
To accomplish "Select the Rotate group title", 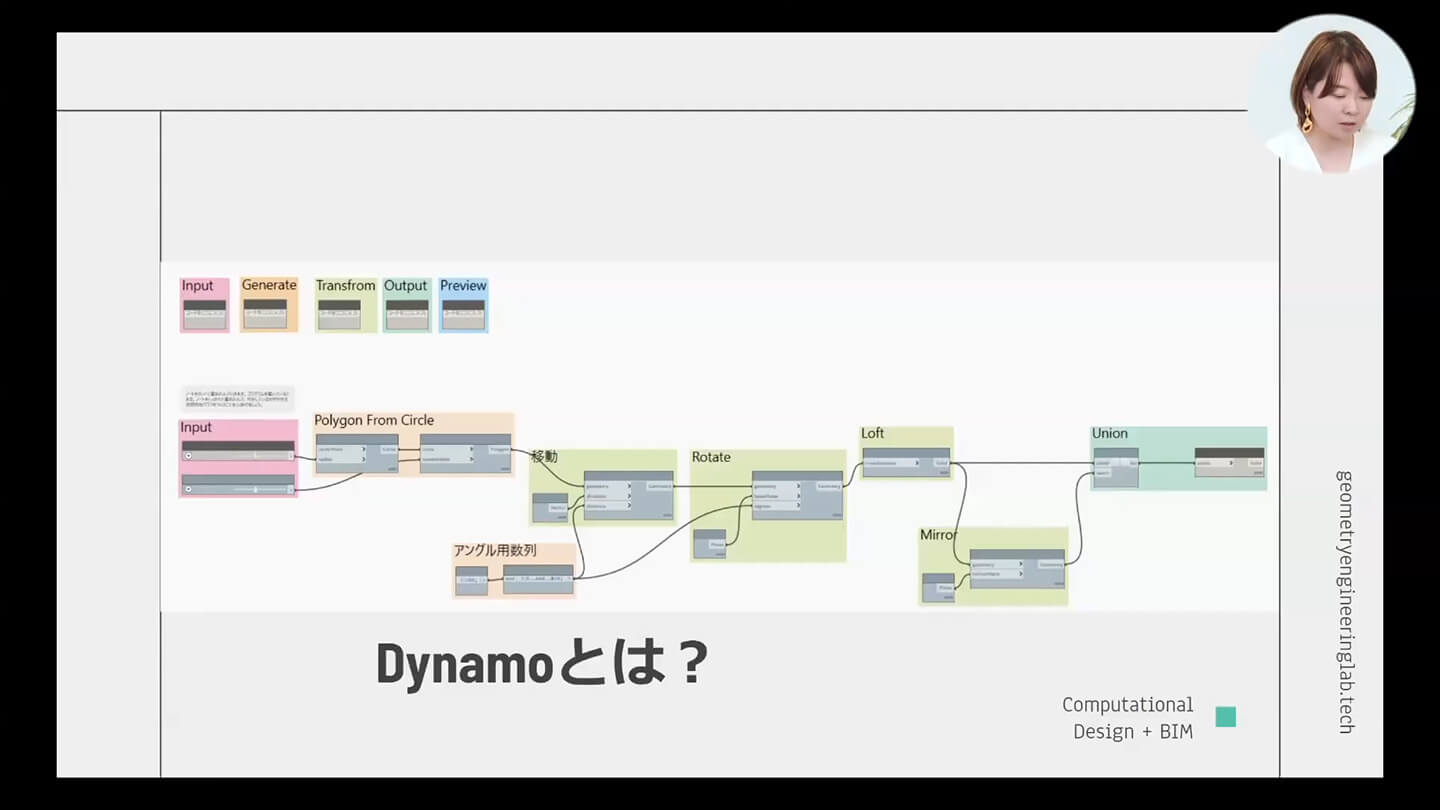I will click(711, 457).
